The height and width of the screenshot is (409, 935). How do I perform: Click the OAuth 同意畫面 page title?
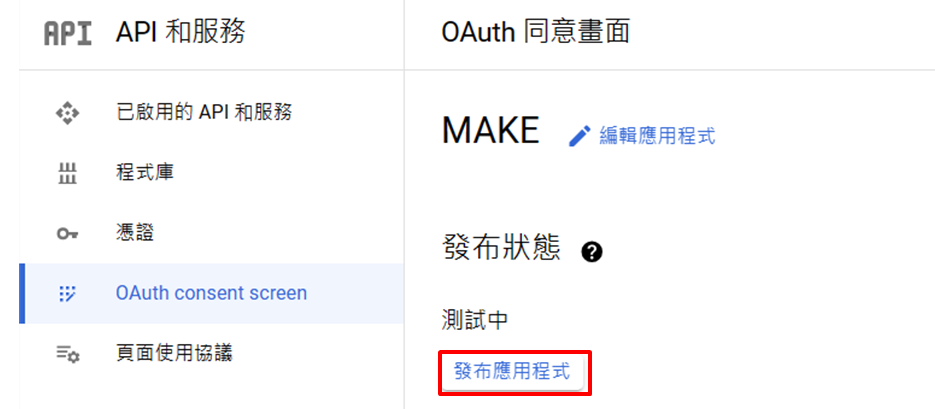click(535, 33)
